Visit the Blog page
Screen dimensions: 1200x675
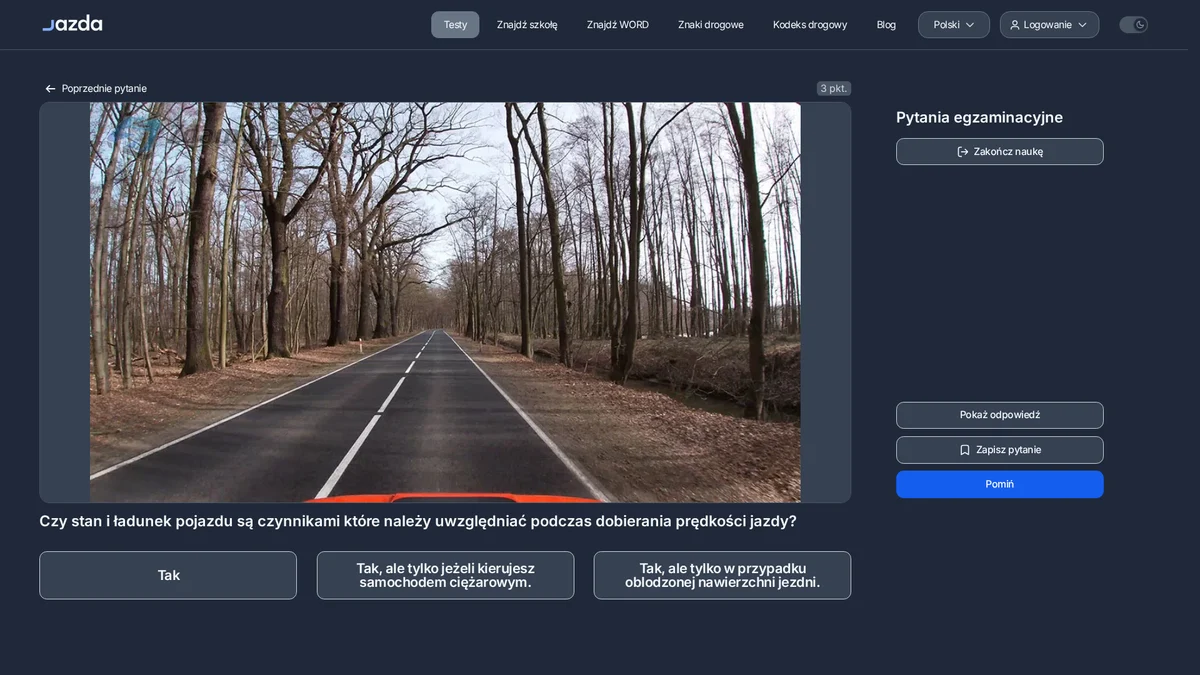(886, 25)
